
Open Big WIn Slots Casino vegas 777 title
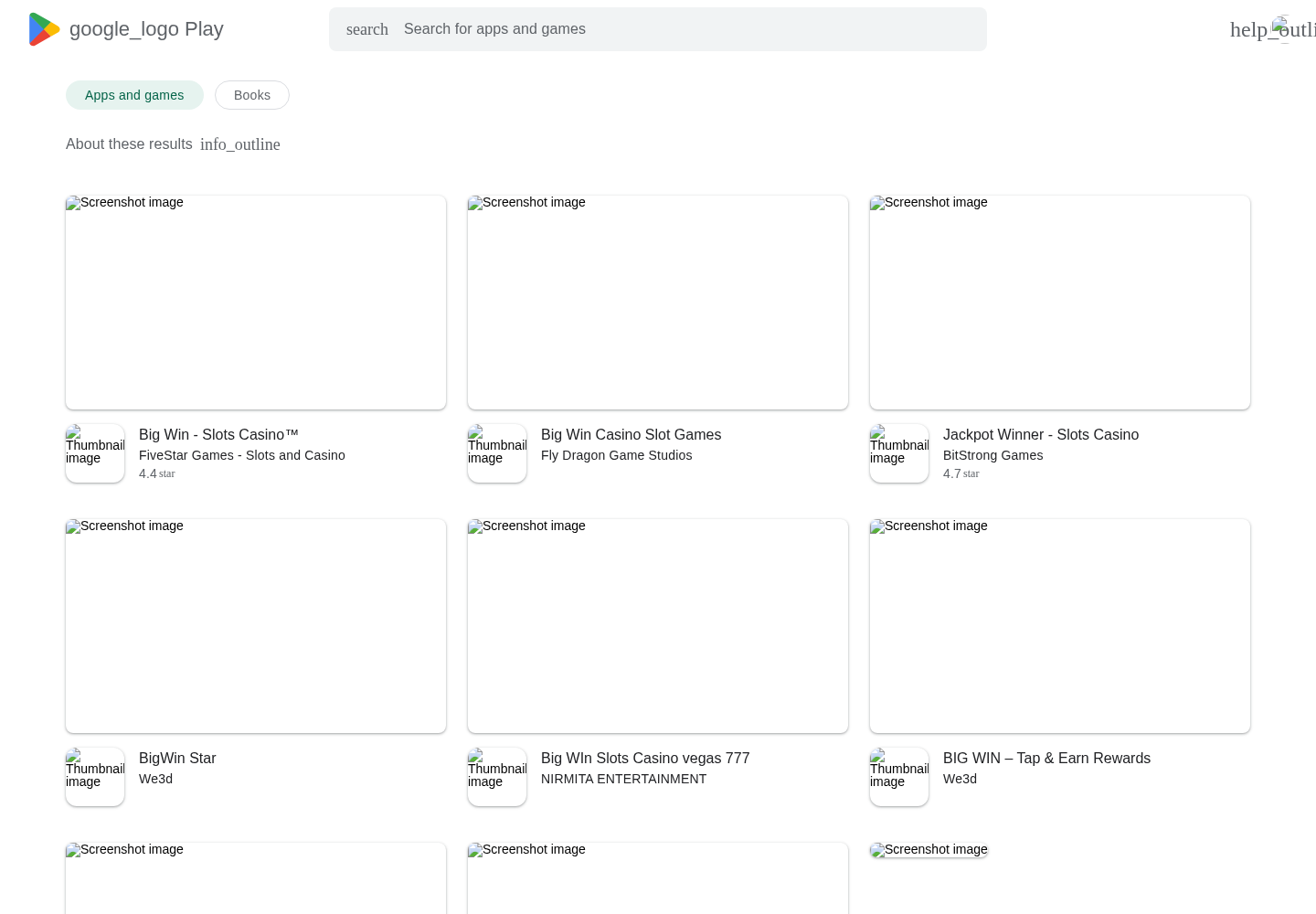[x=645, y=759]
